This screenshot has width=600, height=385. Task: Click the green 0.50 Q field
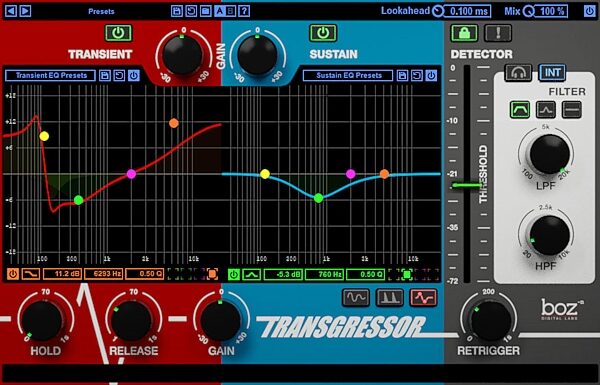pyautogui.click(x=366, y=274)
